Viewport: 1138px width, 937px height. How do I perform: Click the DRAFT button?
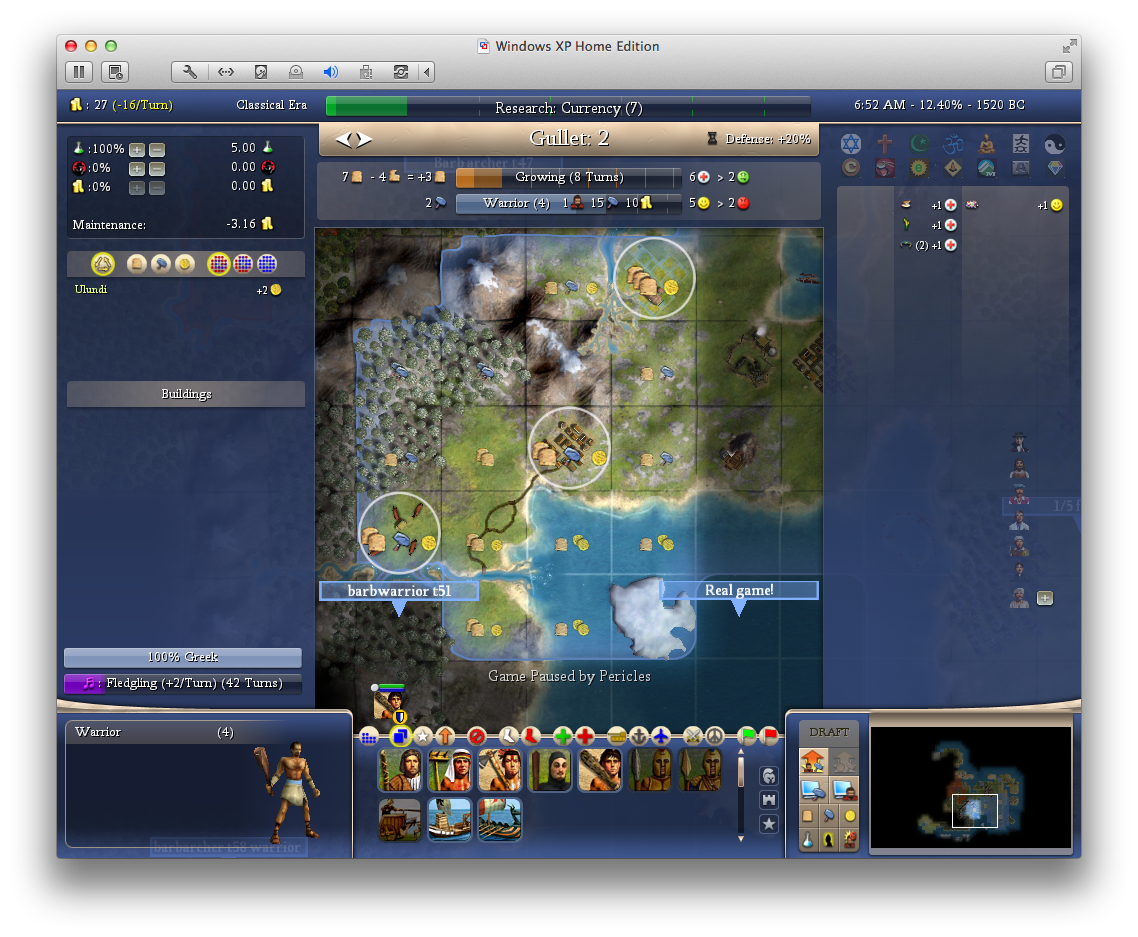[x=829, y=732]
